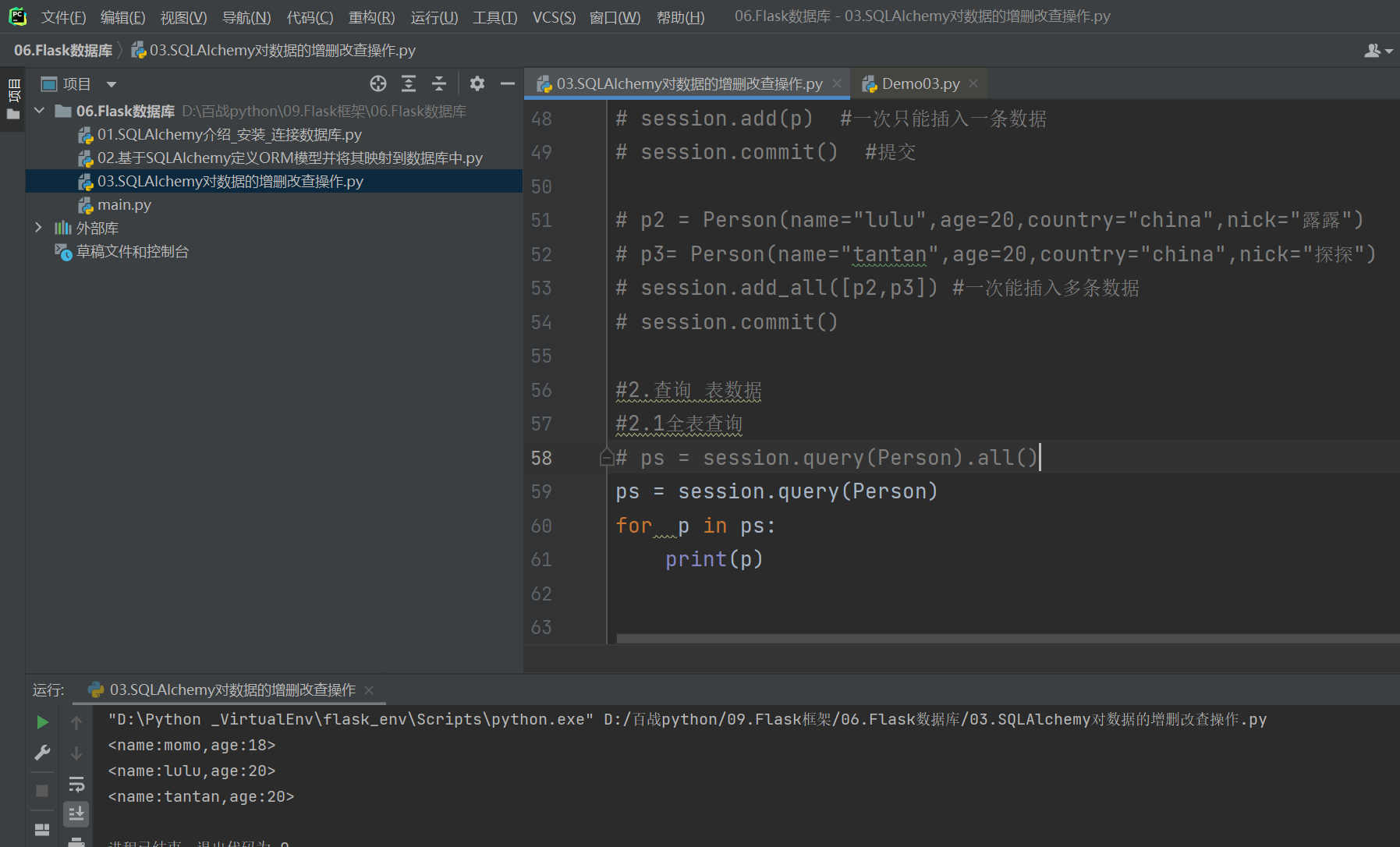Open main.py in project tree

click(x=124, y=205)
